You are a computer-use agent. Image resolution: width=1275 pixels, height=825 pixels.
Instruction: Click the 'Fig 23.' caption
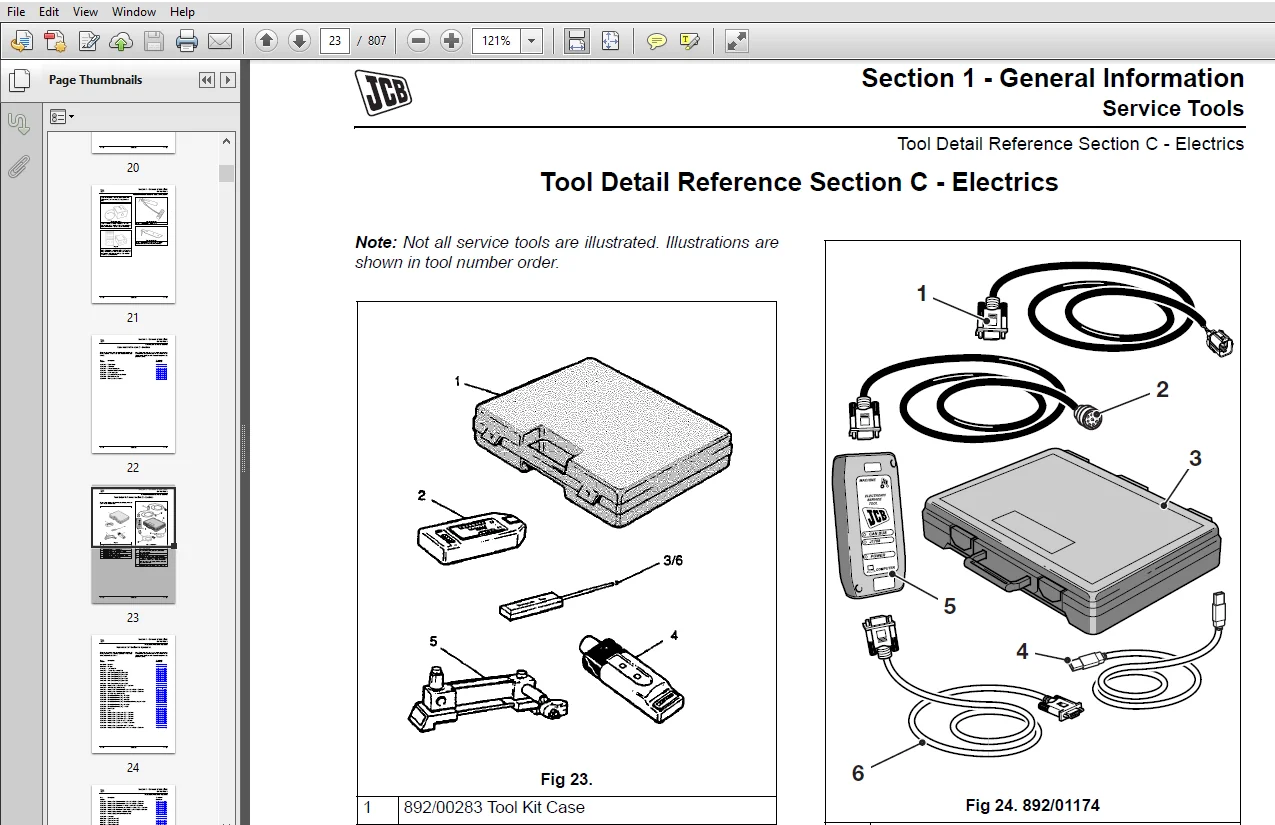tap(567, 780)
